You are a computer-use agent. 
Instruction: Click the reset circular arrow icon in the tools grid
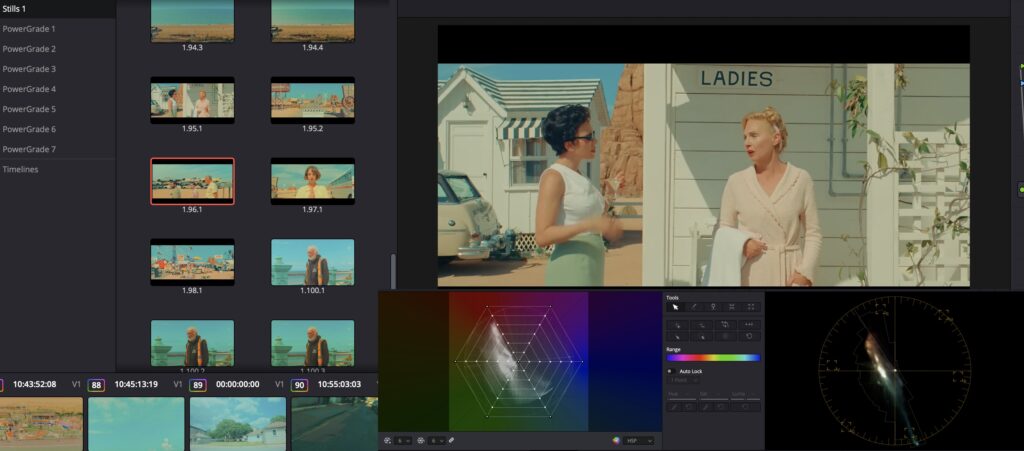(749, 336)
